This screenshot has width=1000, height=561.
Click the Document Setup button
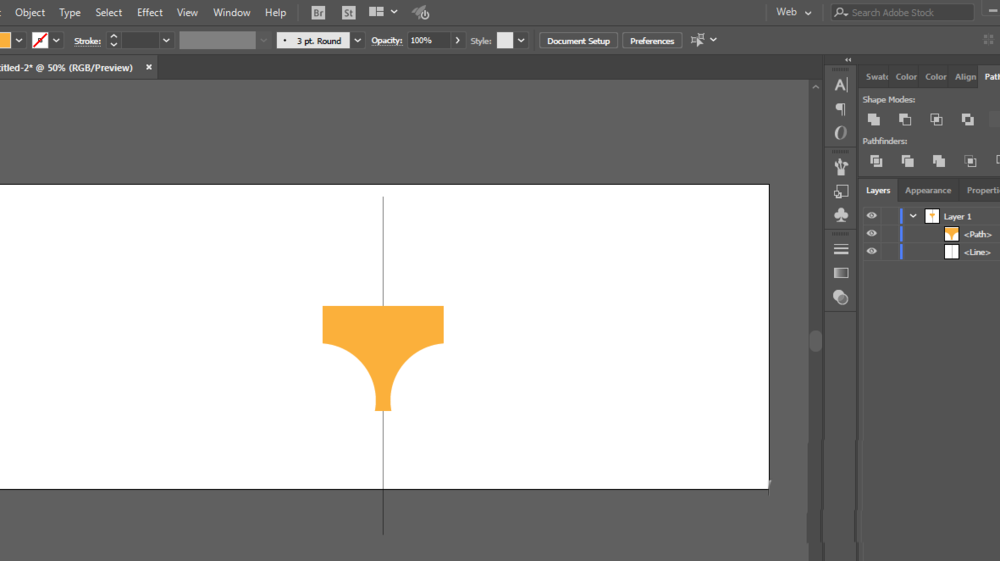click(x=578, y=41)
